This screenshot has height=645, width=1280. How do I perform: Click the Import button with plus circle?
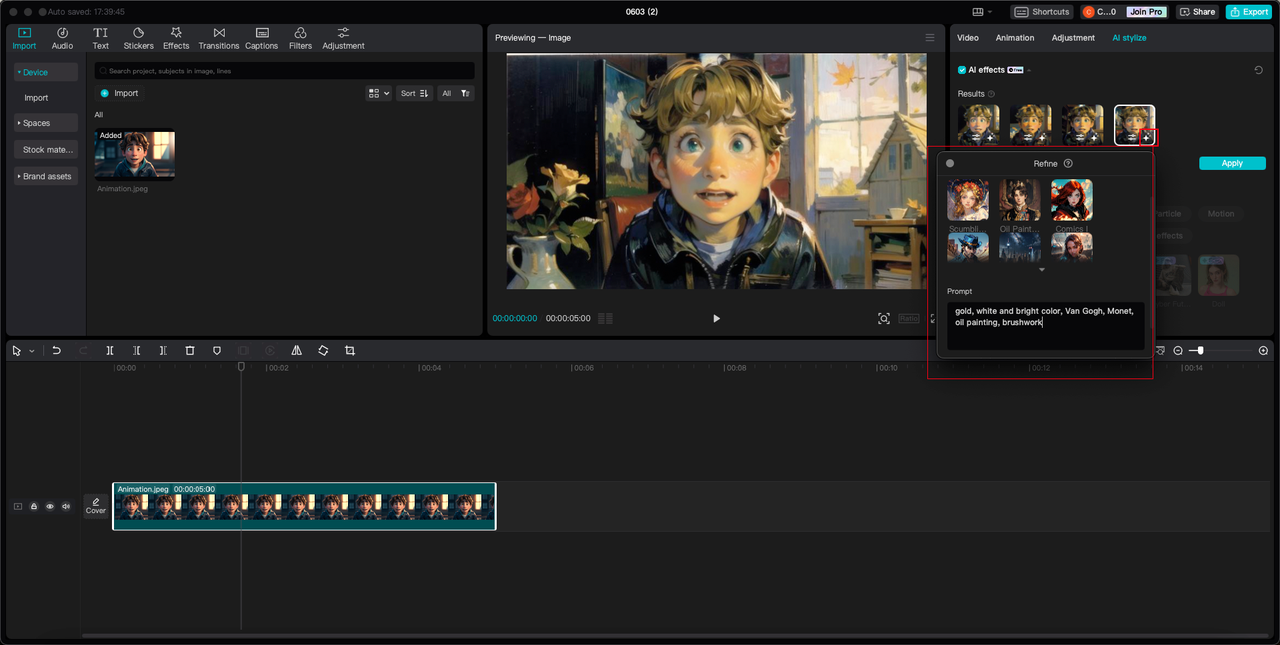(119, 93)
